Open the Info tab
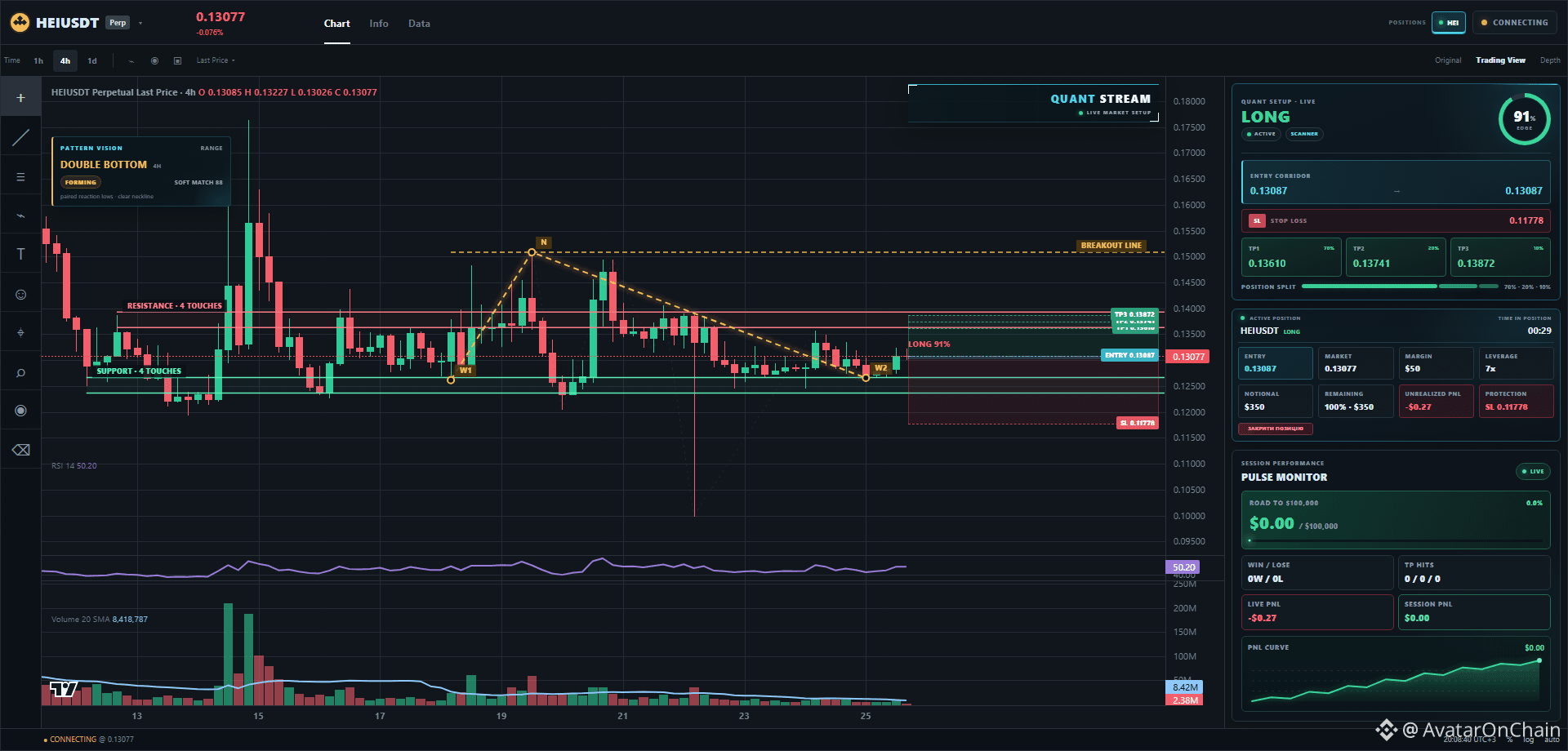This screenshot has height=751, width=1568. [379, 24]
